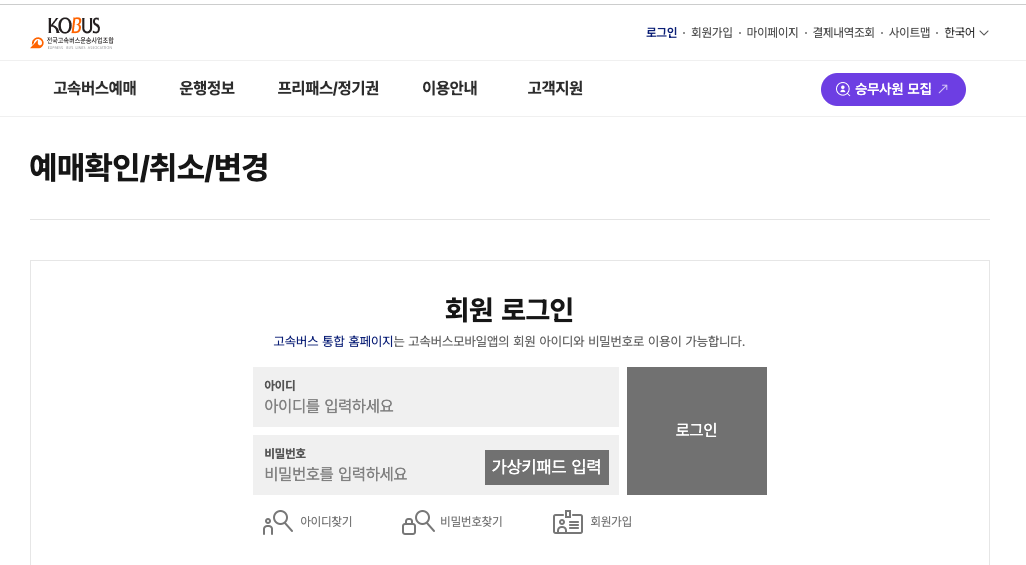The height and width of the screenshot is (565, 1026).
Task: Click the 예매확인/취소/변경 page title
Action: tap(149, 168)
